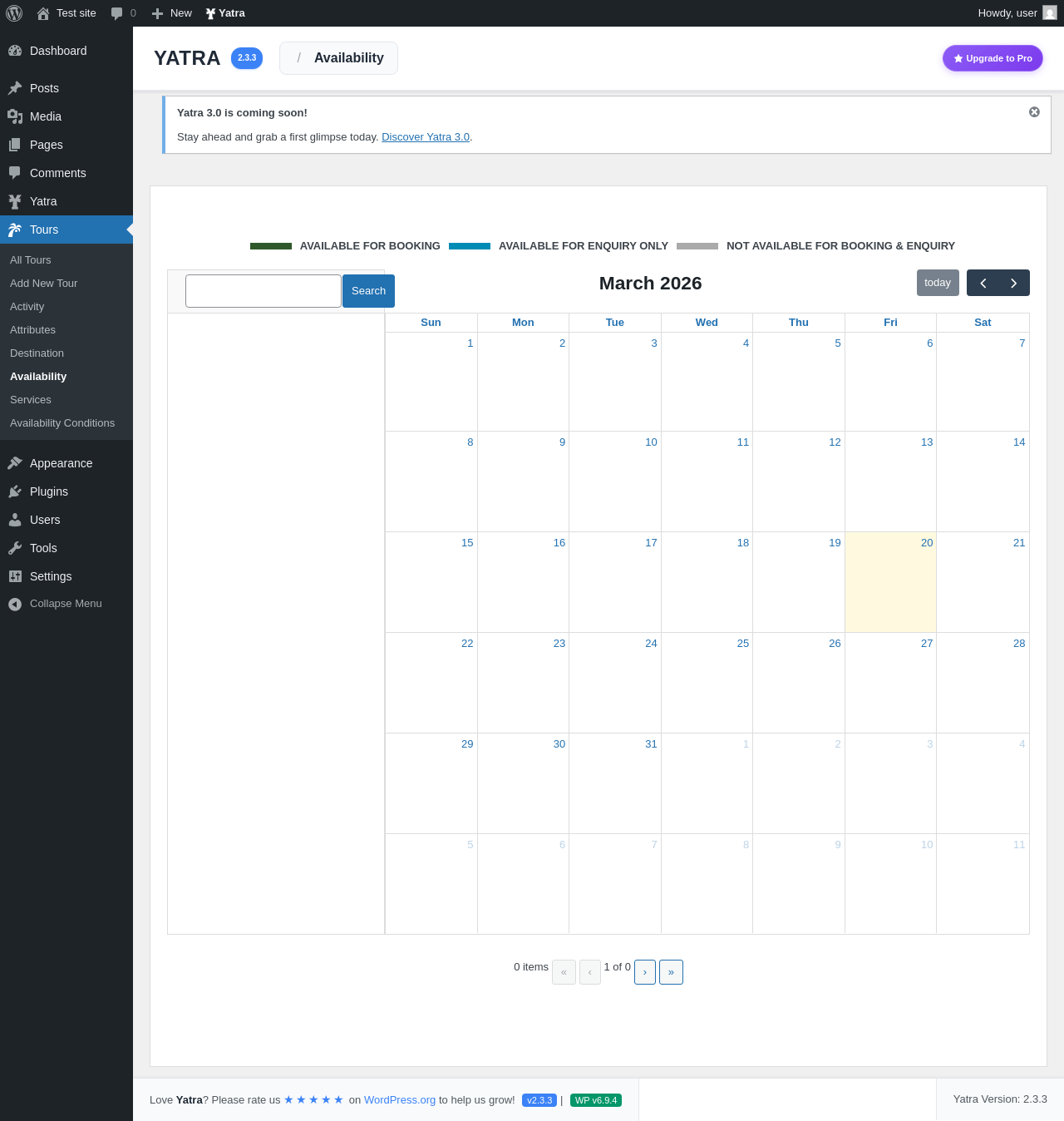1064x1121 pixels.
Task: Select All Tours in the submenu
Action: (31, 260)
